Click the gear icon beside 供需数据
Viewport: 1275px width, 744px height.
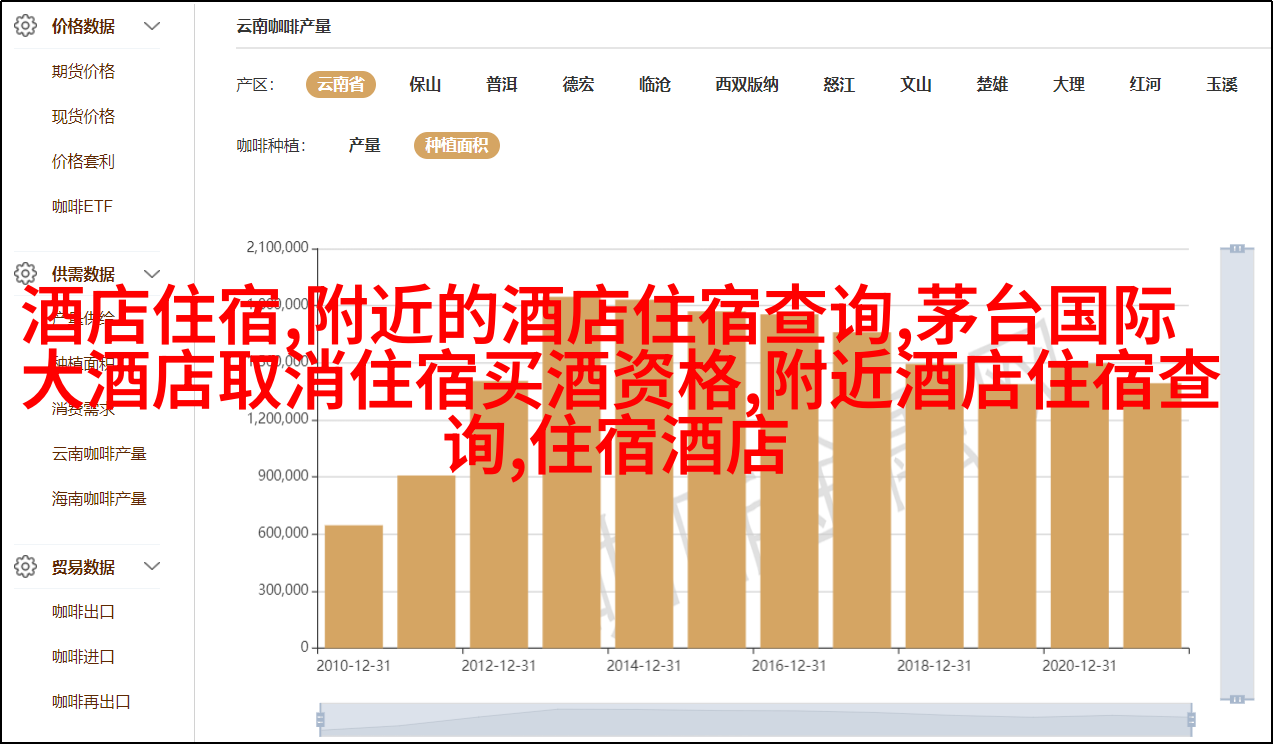pyautogui.click(x=25, y=273)
